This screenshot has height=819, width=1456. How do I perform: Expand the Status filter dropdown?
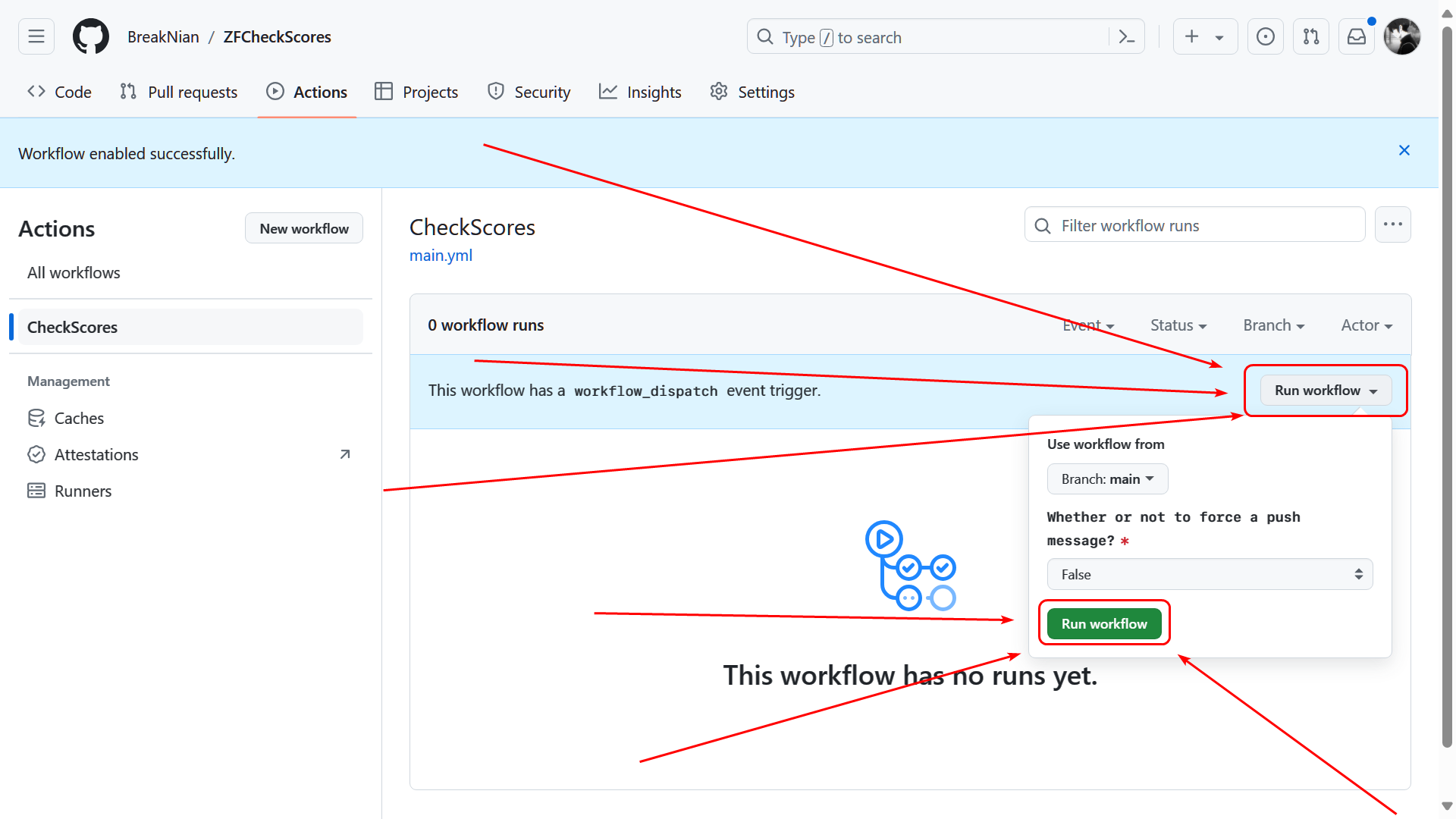1178,325
